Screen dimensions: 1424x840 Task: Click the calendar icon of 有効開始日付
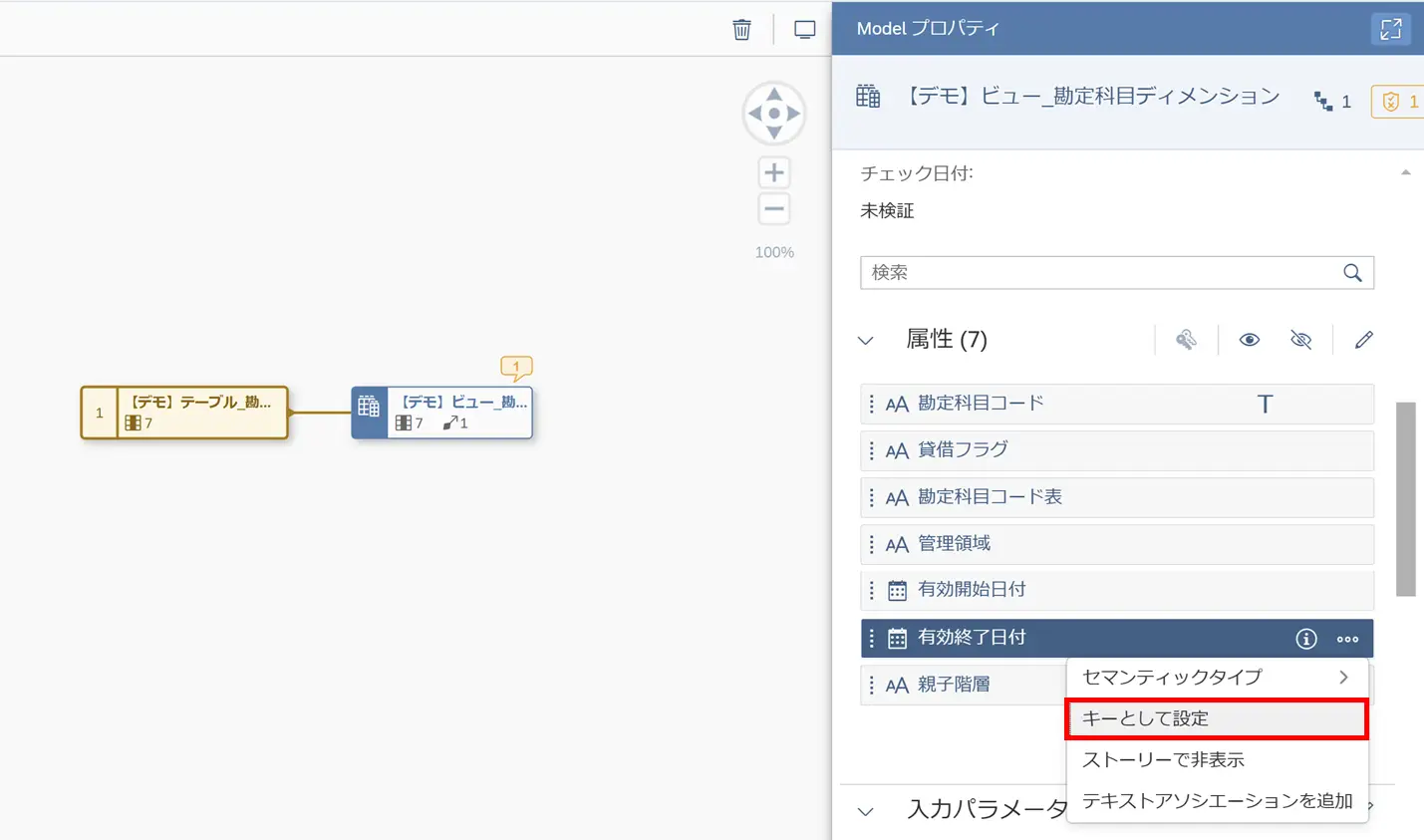click(x=897, y=590)
